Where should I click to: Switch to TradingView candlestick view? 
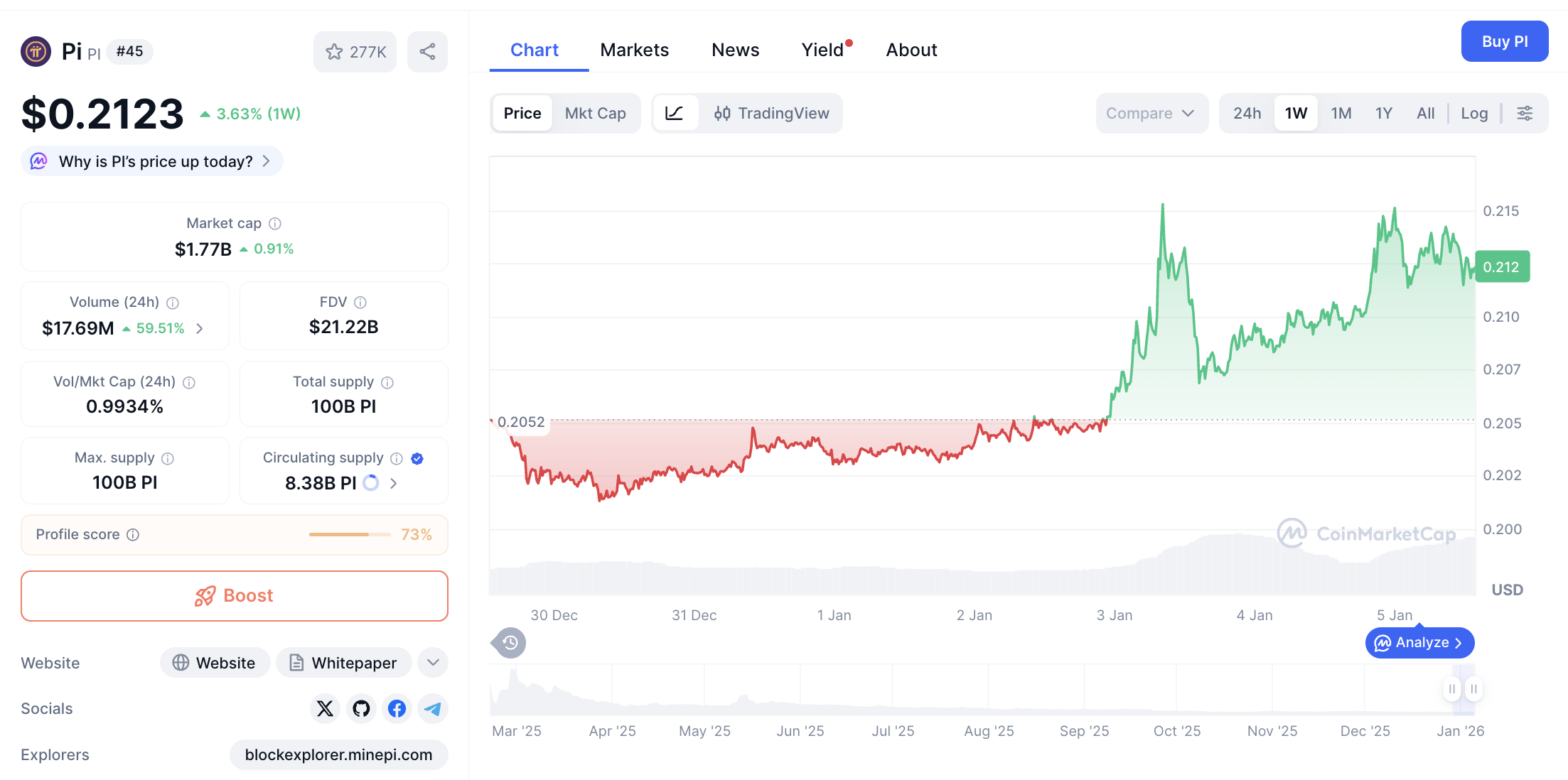771,113
